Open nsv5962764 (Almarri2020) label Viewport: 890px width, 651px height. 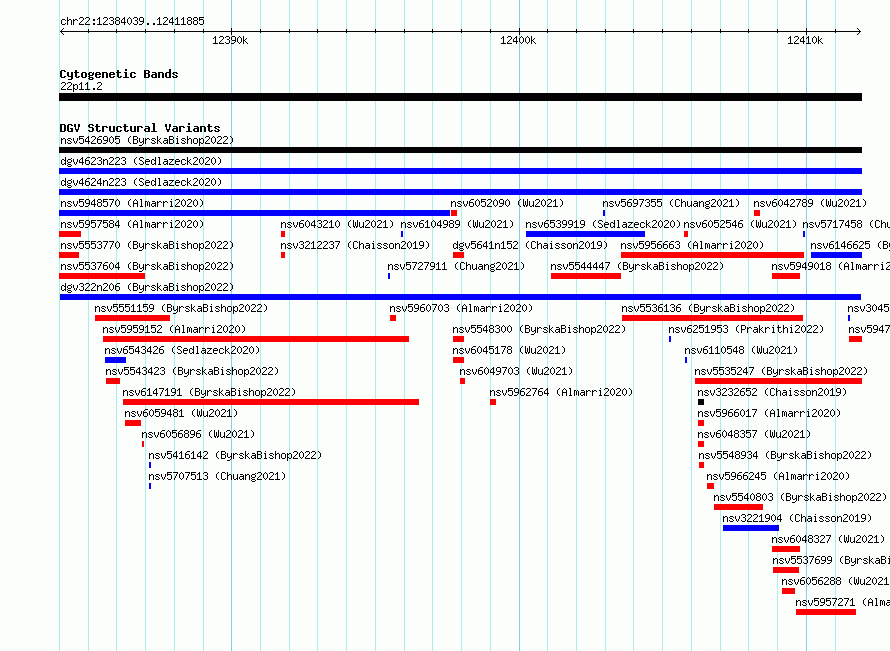[x=561, y=392]
